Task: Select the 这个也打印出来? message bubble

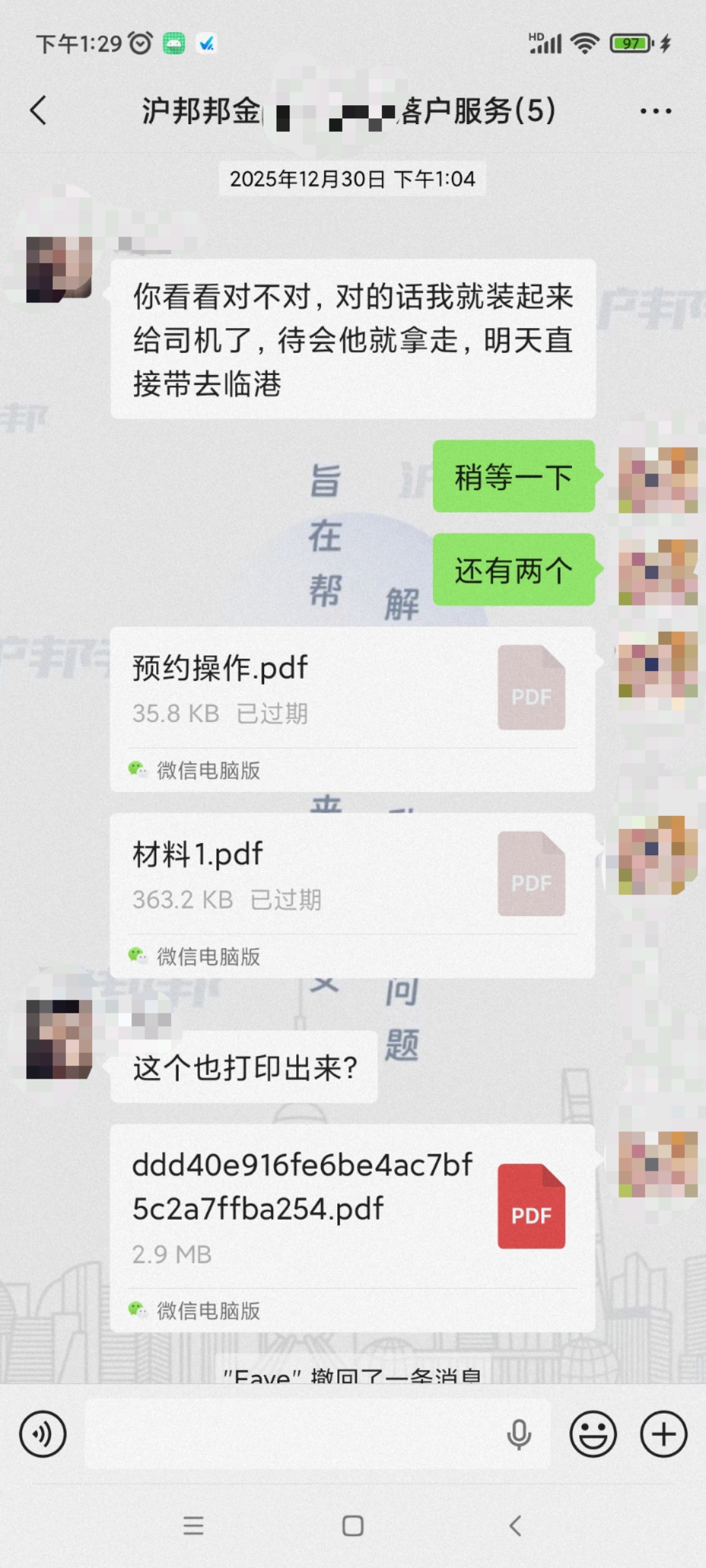Action: 244,1068
